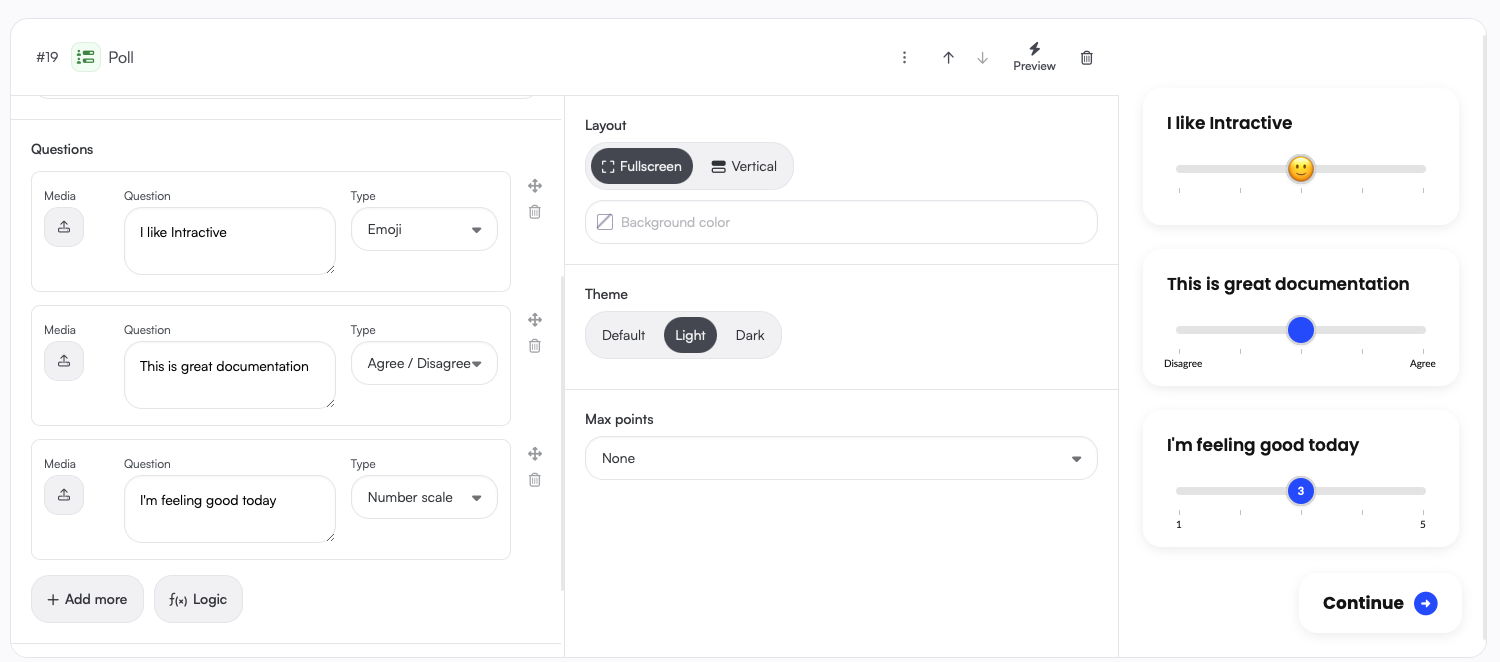Expand the Agree / Disagree type dropdown

(424, 363)
